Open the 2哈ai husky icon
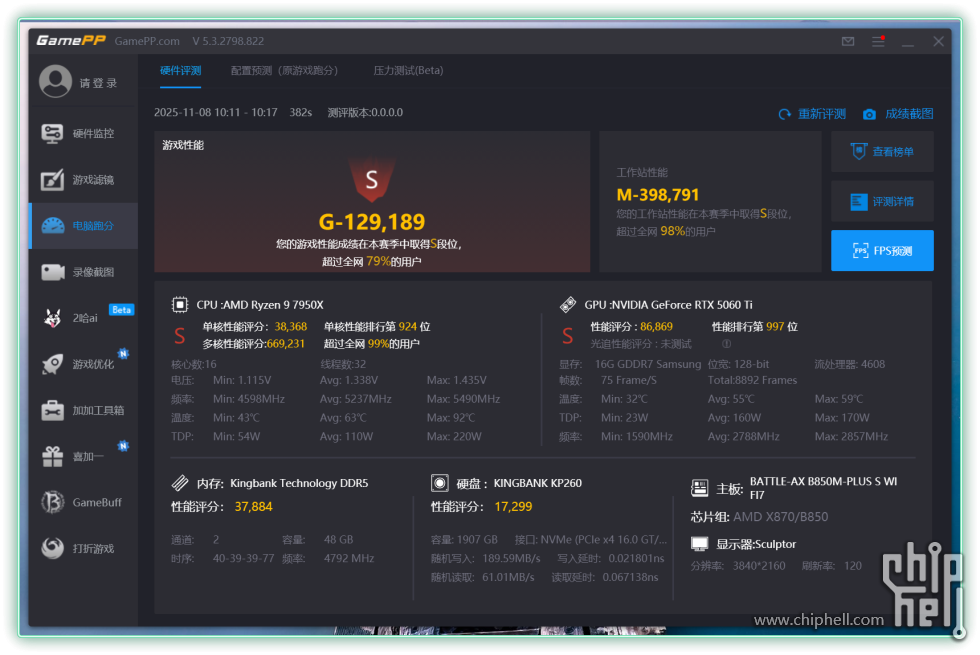 pos(53,318)
